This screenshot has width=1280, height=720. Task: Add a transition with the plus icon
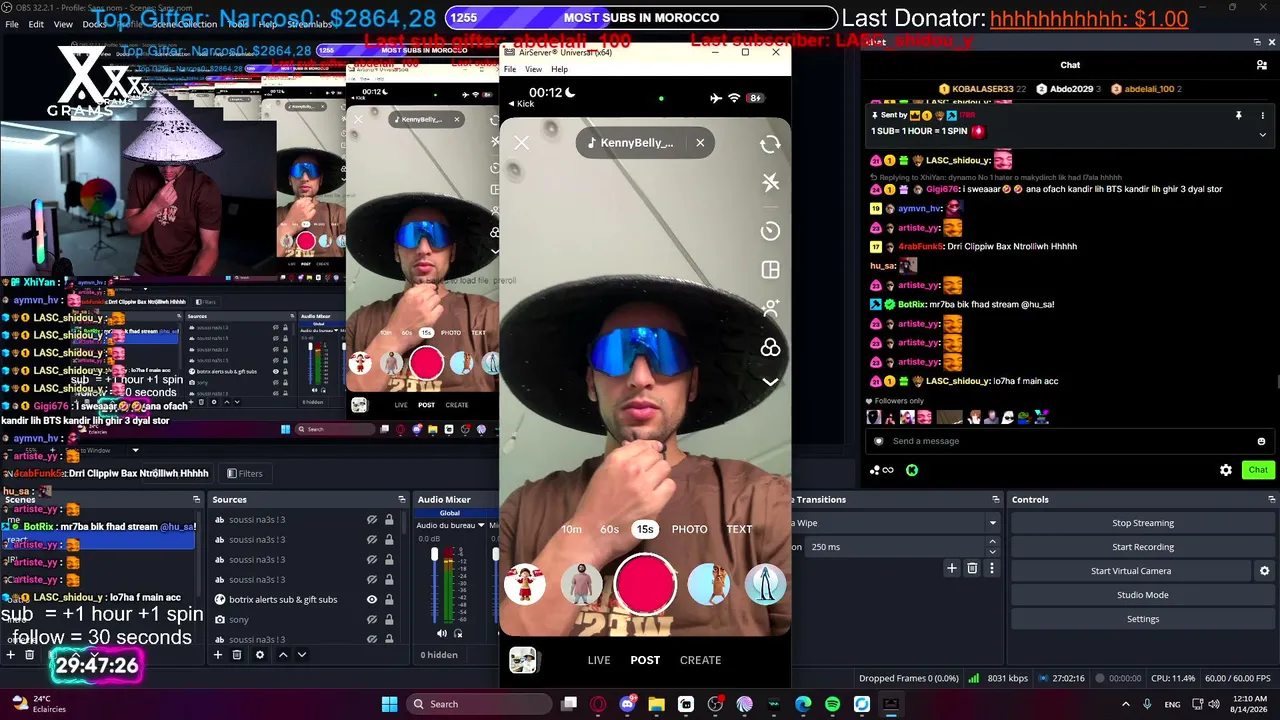(952, 568)
